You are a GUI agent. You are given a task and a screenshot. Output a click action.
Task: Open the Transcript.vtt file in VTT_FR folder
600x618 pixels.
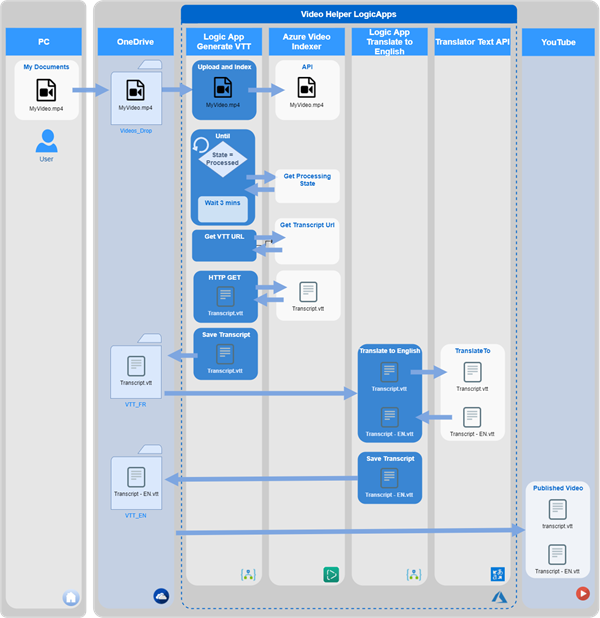click(136, 366)
